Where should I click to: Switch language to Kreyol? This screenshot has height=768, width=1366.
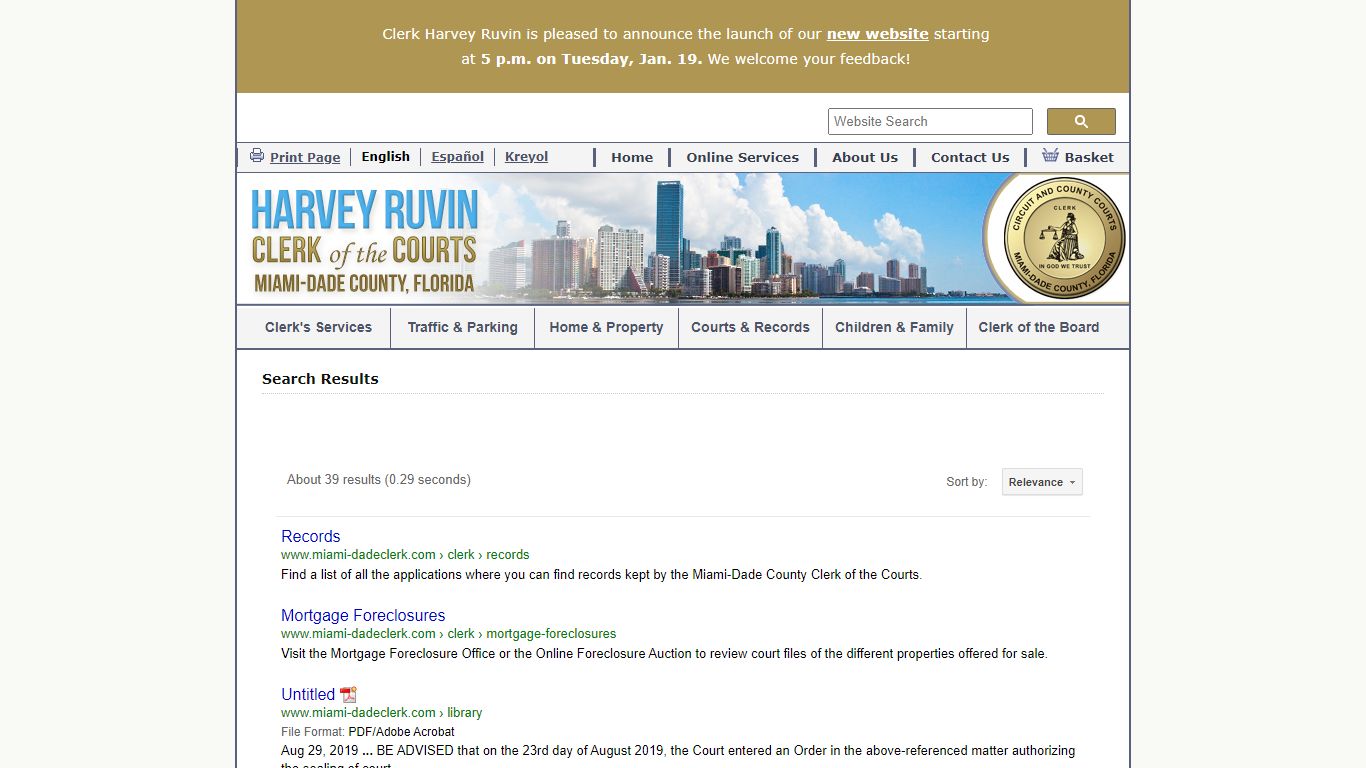pyautogui.click(x=526, y=156)
